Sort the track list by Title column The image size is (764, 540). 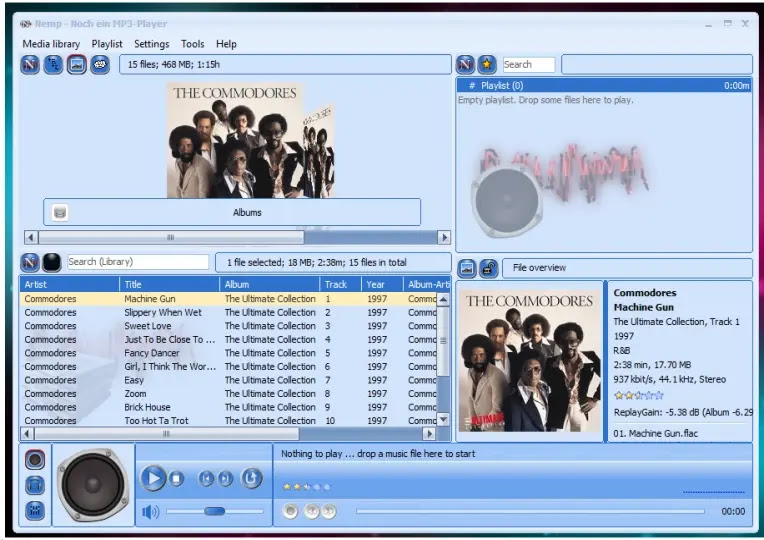(170, 284)
